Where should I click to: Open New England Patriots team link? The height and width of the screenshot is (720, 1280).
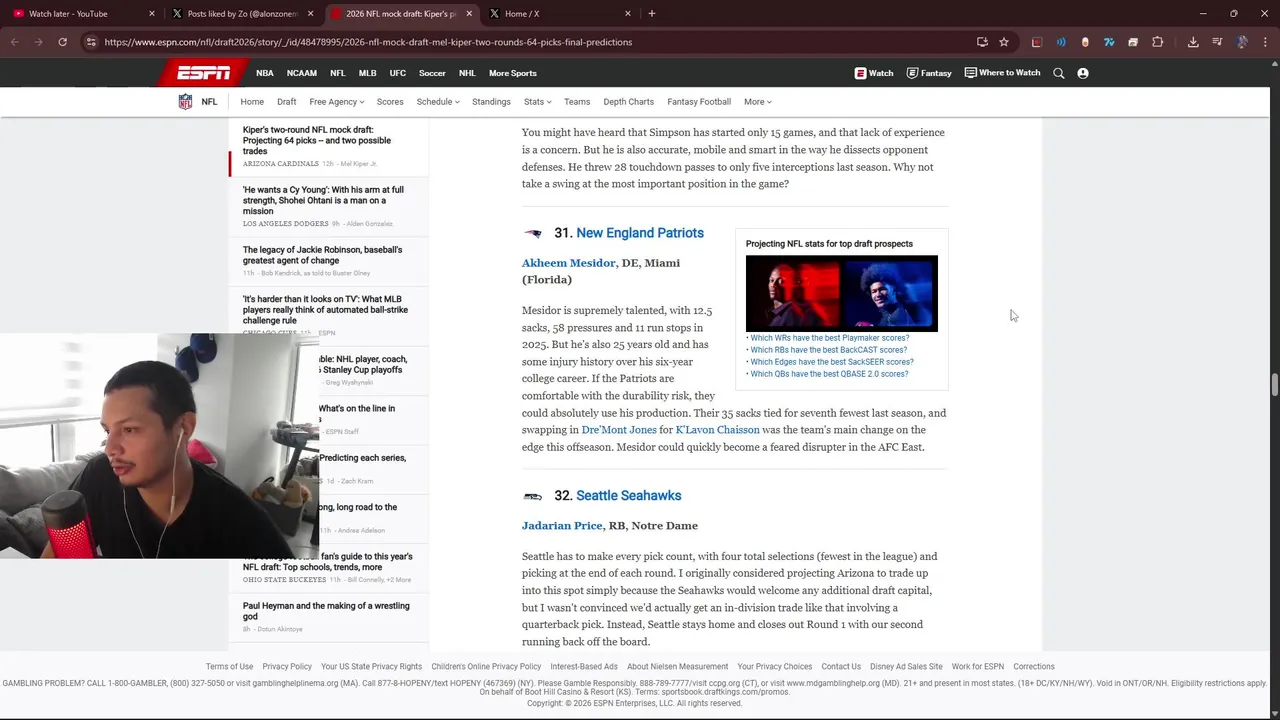(x=640, y=233)
